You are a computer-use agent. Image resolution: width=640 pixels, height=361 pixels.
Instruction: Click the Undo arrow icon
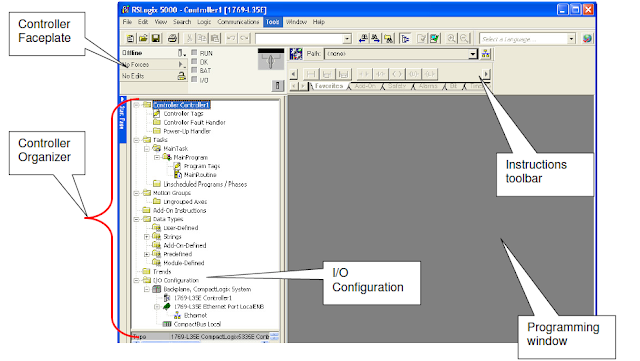click(x=231, y=38)
